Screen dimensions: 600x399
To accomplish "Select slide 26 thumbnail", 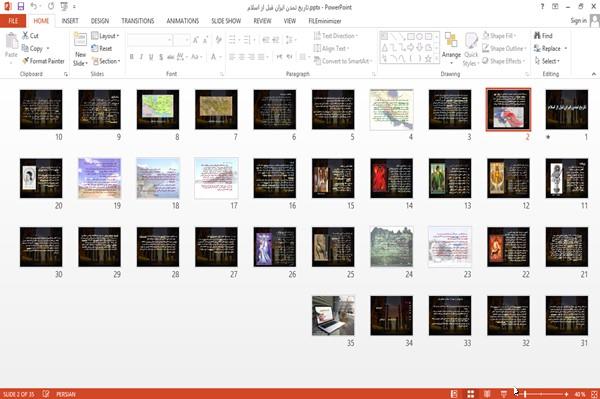I will (274, 247).
